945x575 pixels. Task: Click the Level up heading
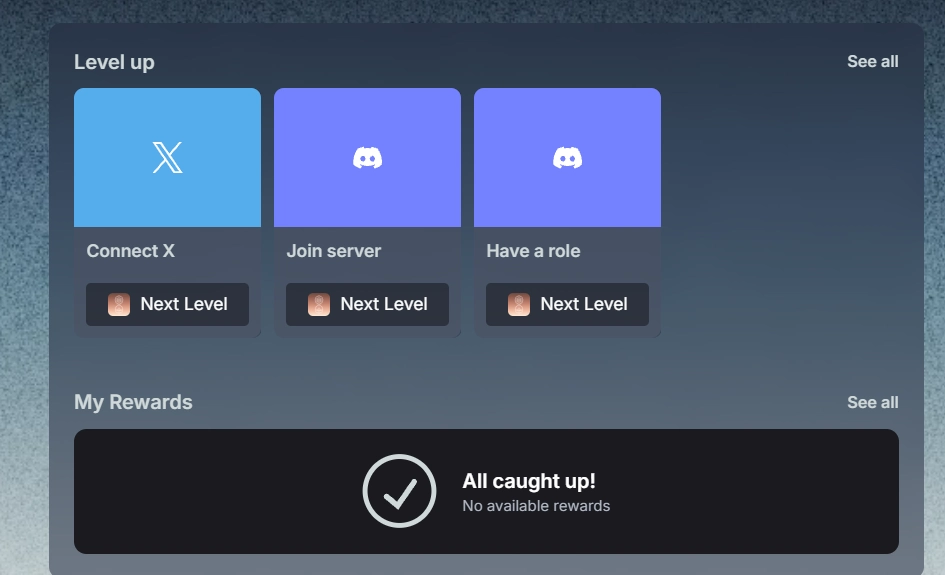click(x=115, y=62)
